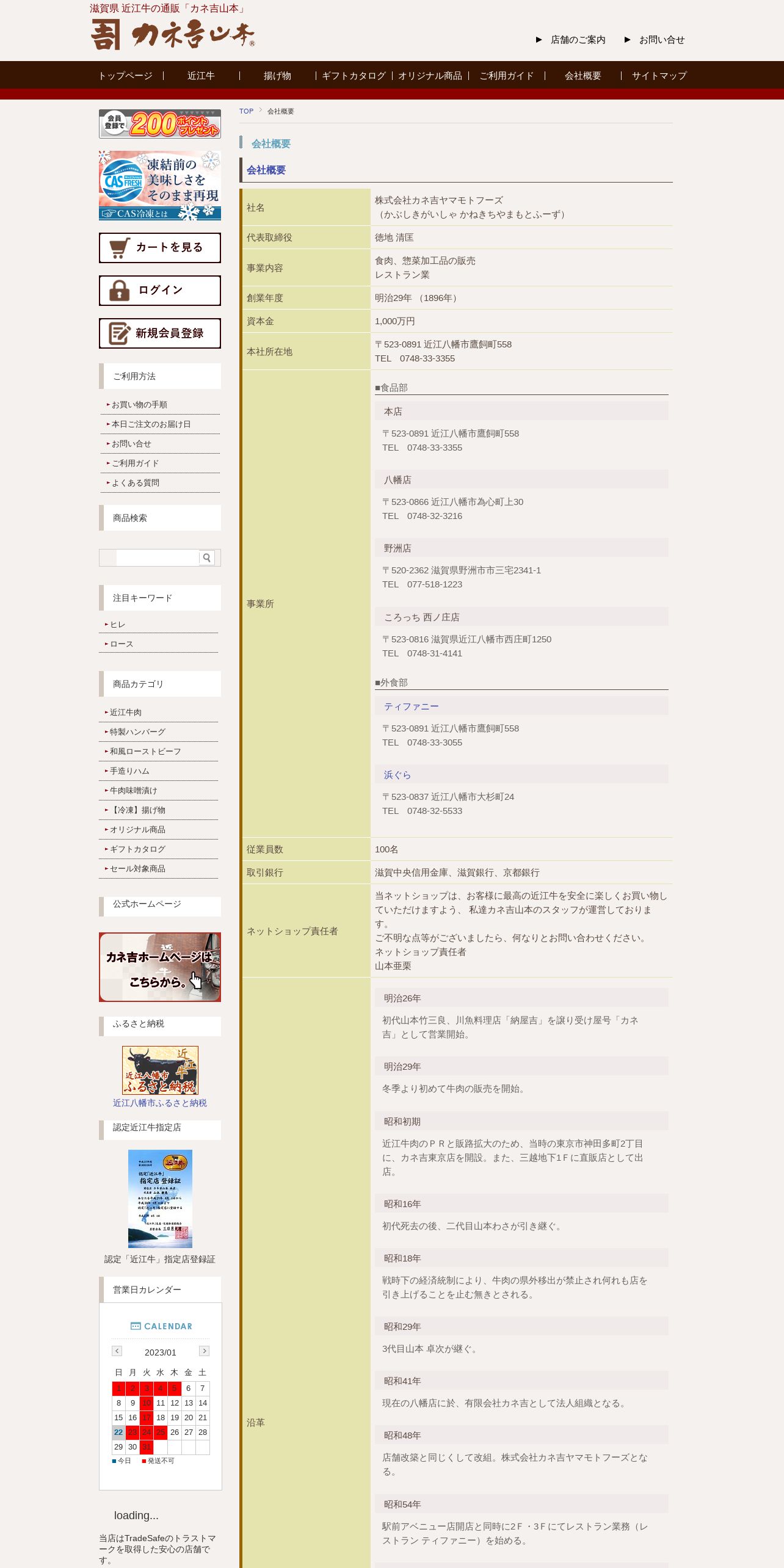Open ご利用ガイド navigation item
The width and height of the screenshot is (784, 1568).
(x=506, y=76)
